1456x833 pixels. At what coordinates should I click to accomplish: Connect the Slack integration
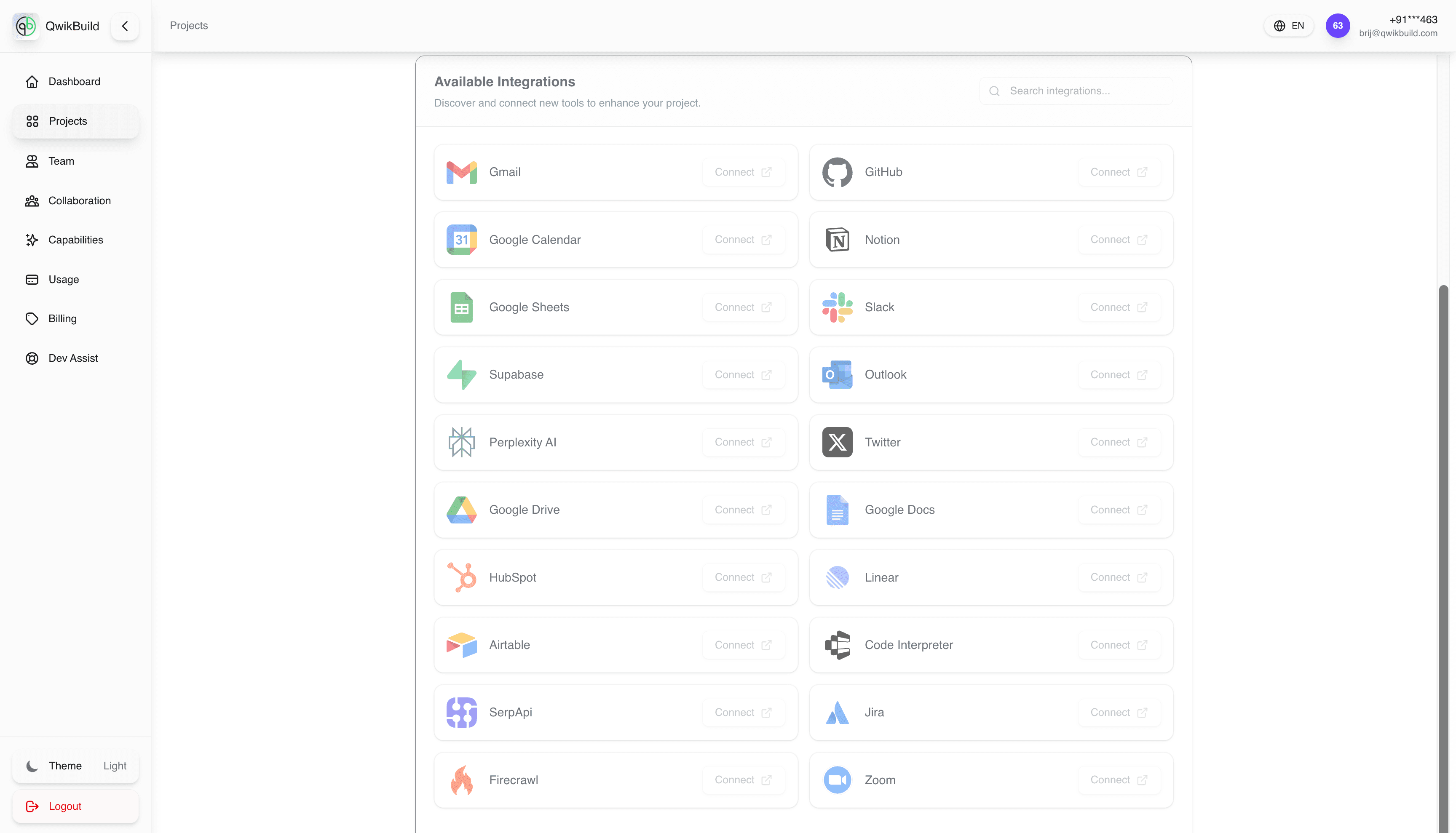pyautogui.click(x=1119, y=307)
